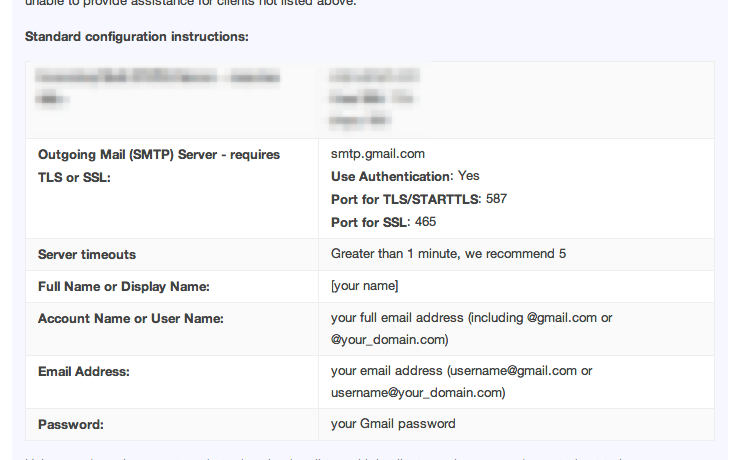Click the 'Port for SSL: 465' line
The width and height of the screenshot is (738, 460).
[383, 222]
